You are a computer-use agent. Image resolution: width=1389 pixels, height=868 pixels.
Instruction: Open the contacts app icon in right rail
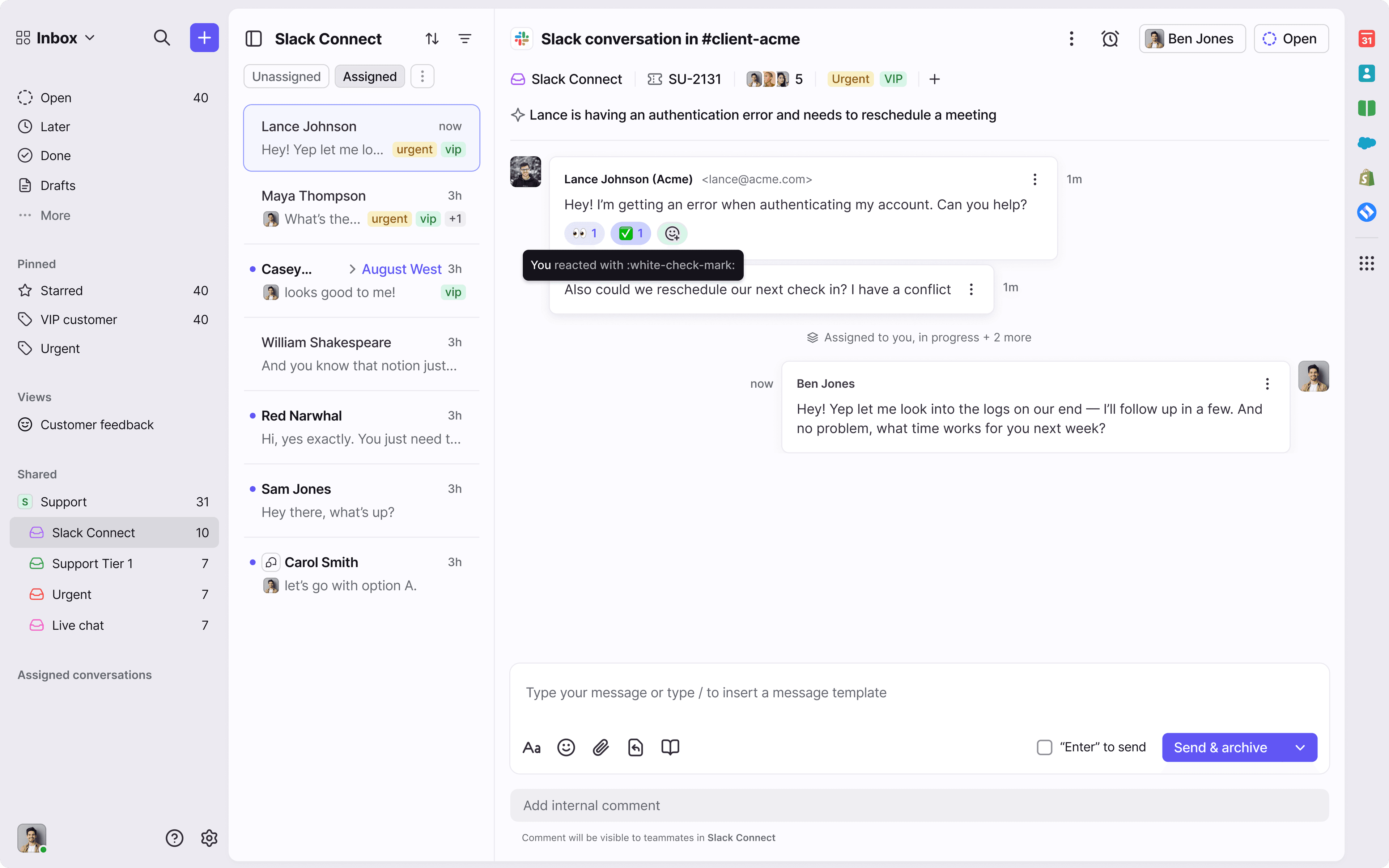pyautogui.click(x=1367, y=73)
